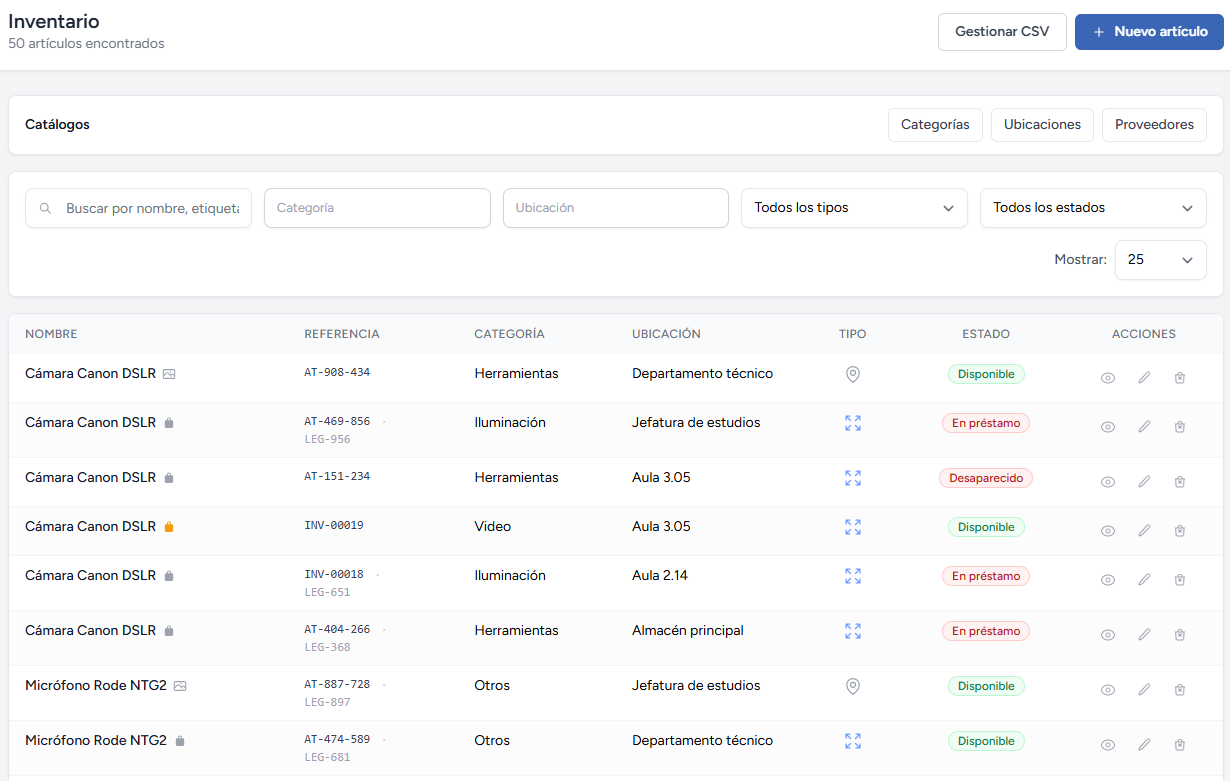Remove item INV-00018 with trash icon
1230x781 pixels.
tap(1180, 580)
